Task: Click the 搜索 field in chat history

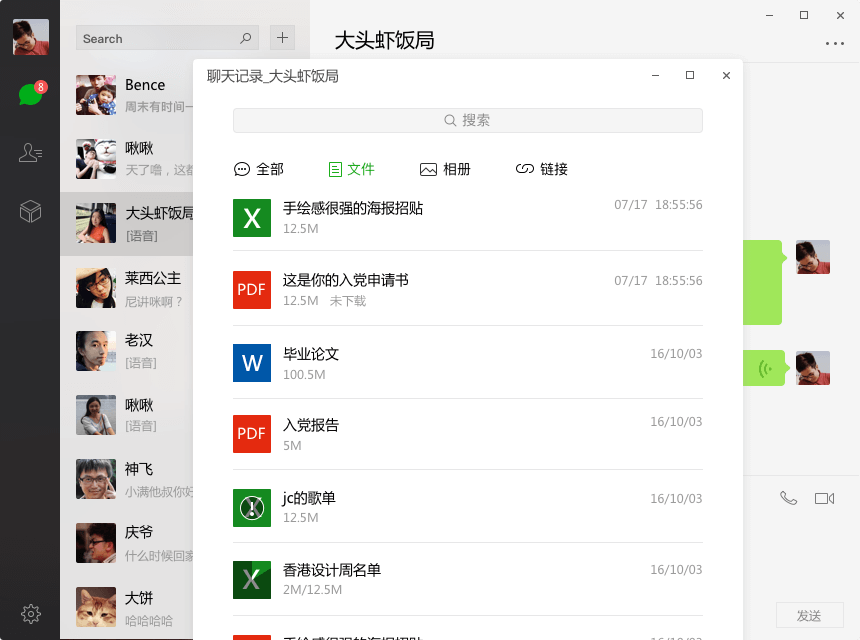Action: pyautogui.click(x=468, y=120)
